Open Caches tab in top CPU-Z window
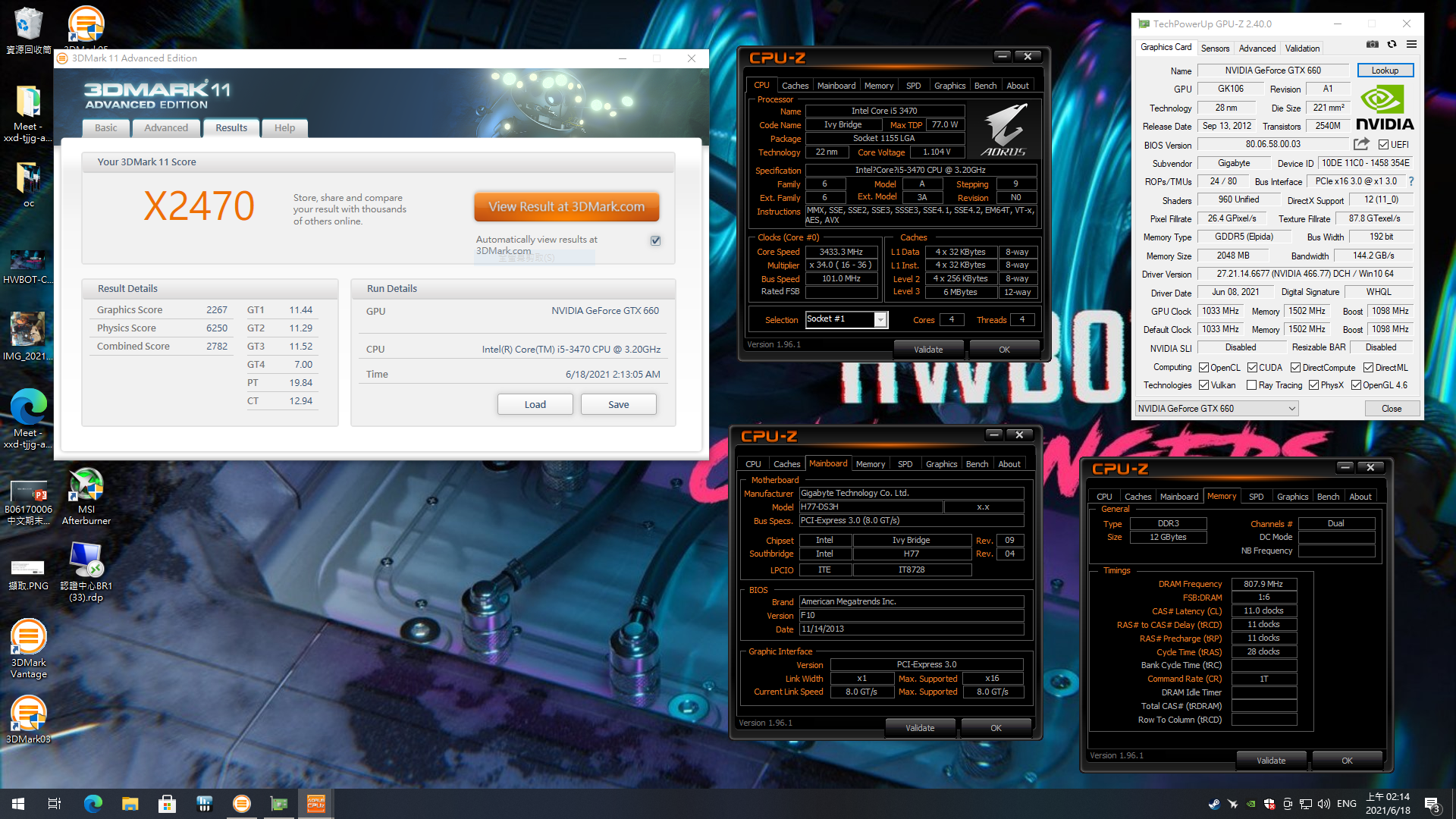The image size is (1456, 819). point(795,86)
